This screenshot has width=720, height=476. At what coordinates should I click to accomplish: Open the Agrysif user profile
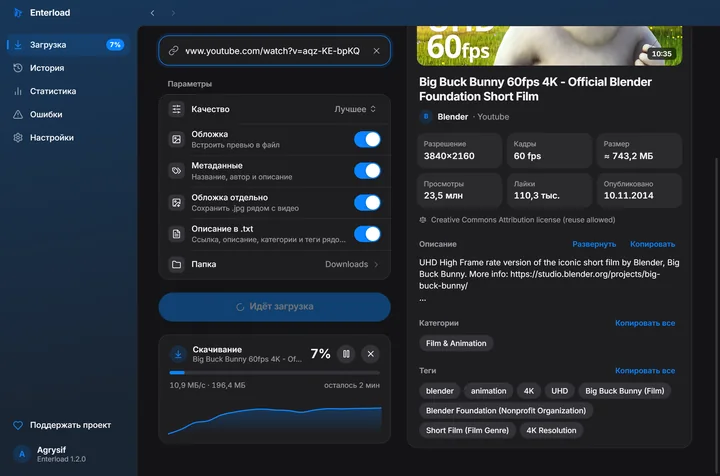click(x=49, y=454)
